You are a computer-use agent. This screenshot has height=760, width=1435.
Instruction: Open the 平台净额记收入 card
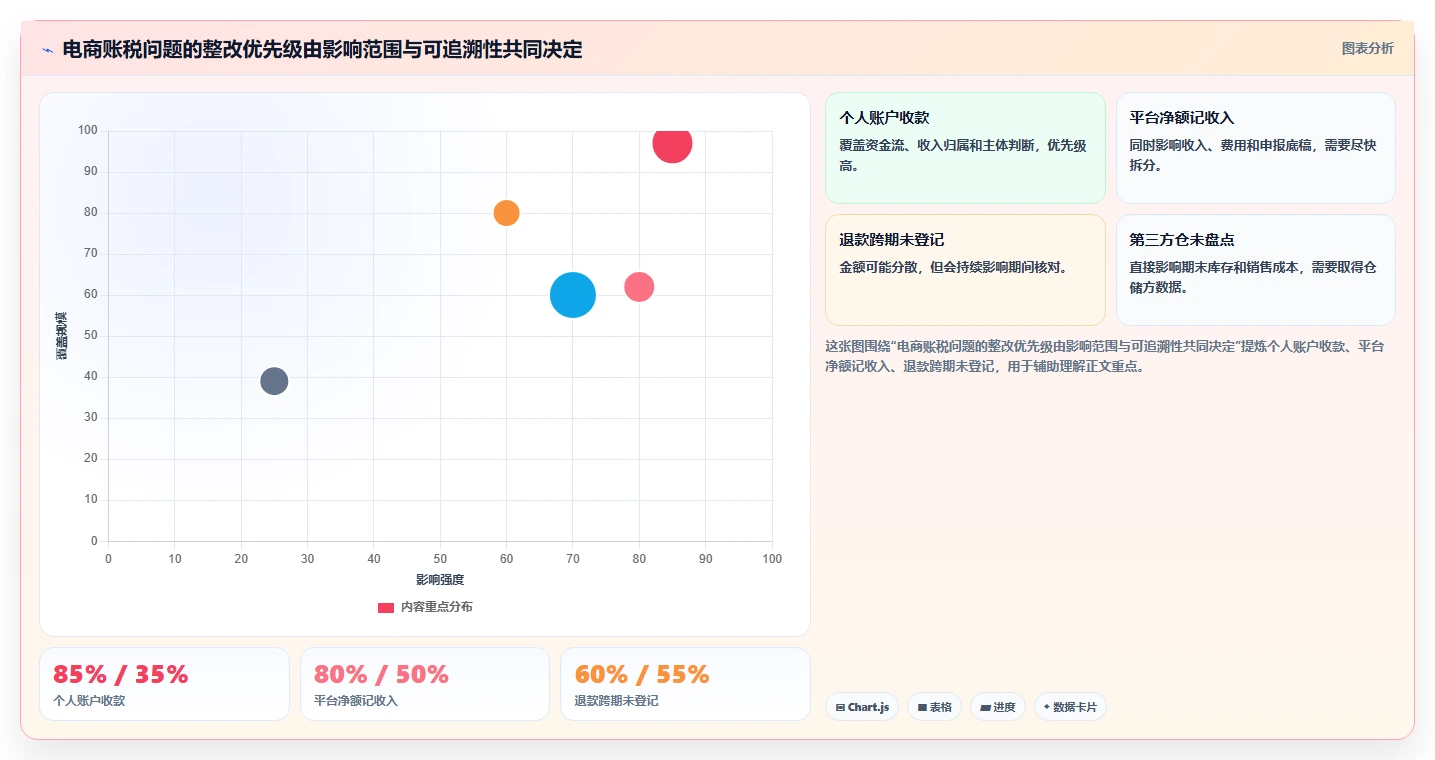click(1255, 148)
